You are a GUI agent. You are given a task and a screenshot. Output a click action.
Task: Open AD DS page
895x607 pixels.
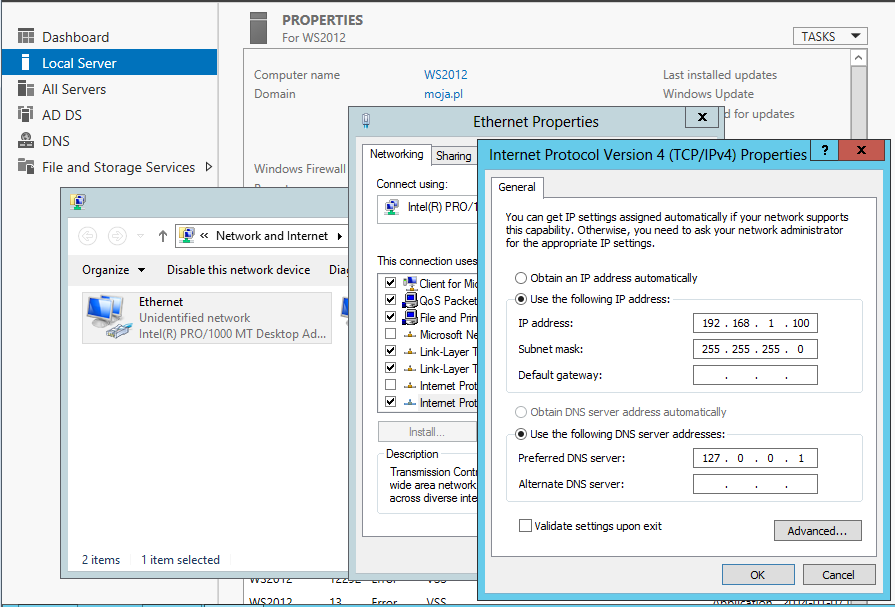(62, 115)
